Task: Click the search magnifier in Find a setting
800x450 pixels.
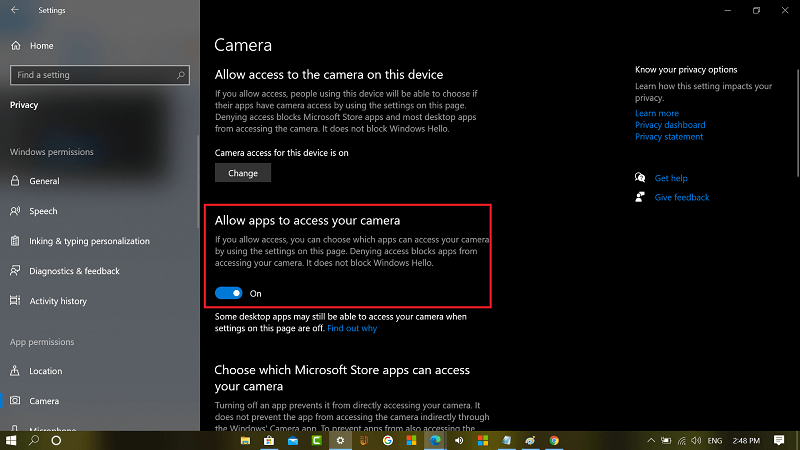Action: [180, 75]
